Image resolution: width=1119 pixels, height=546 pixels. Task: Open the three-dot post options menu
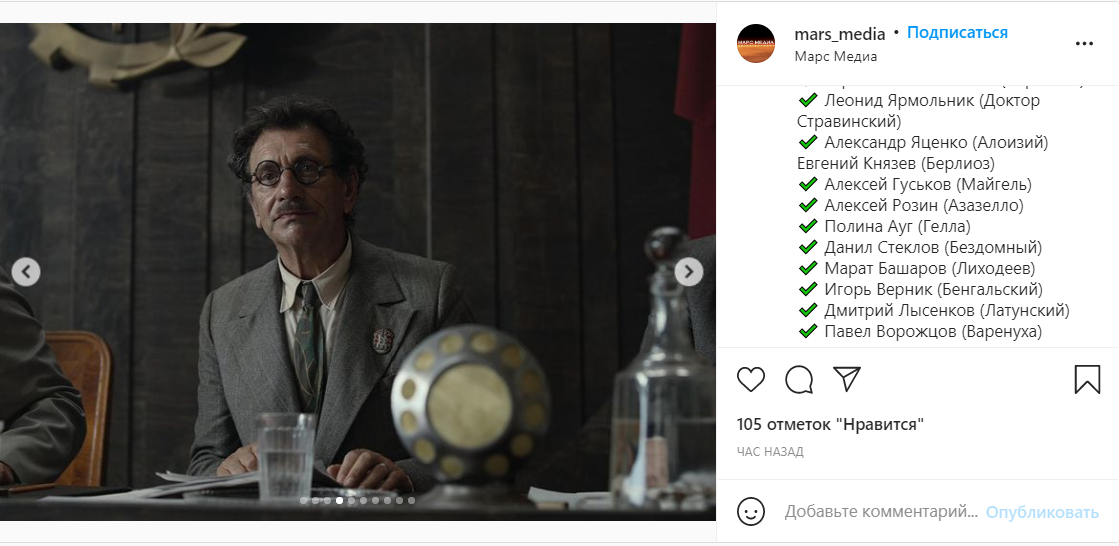(1084, 44)
